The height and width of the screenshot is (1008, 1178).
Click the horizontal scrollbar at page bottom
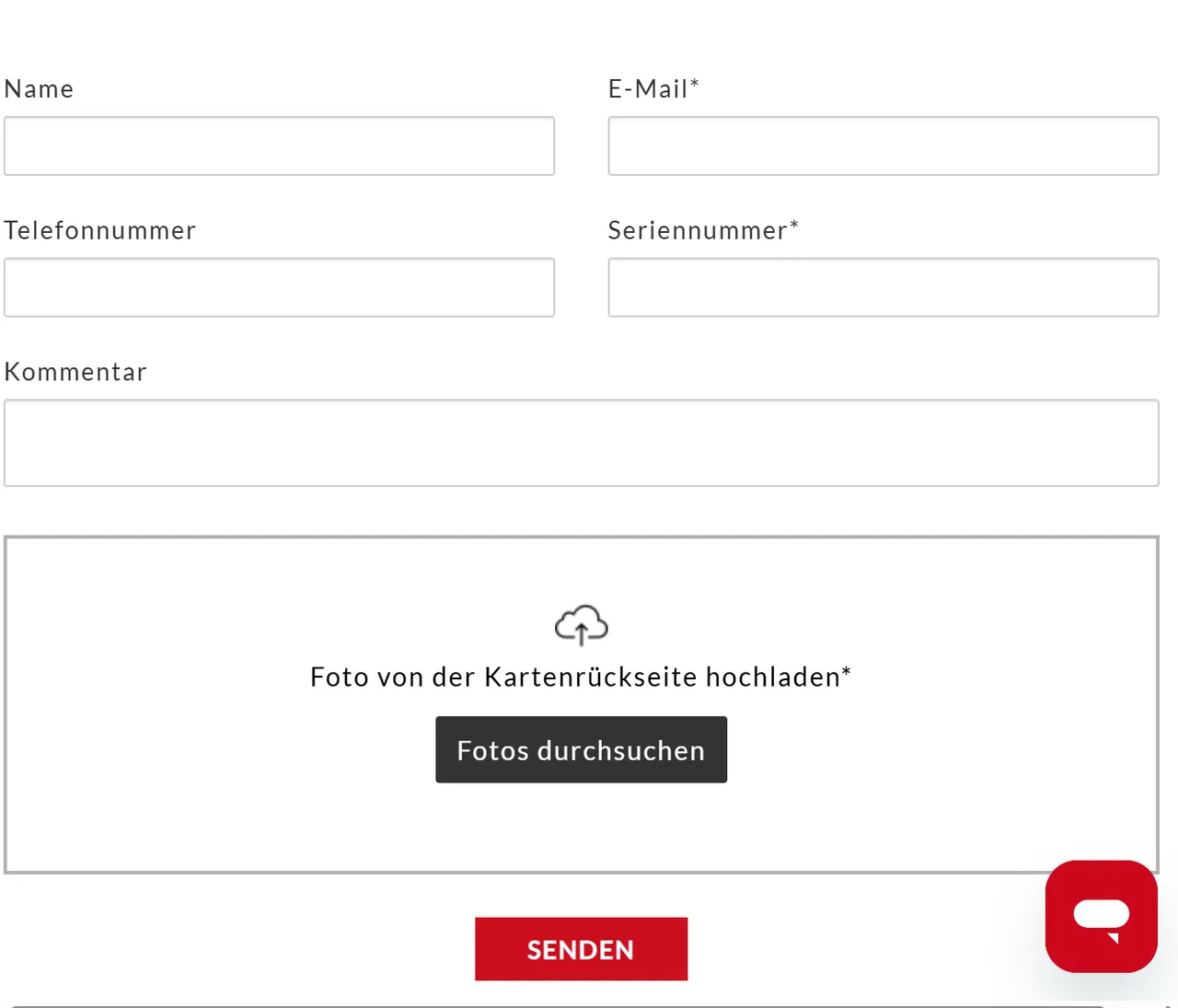558,1006
